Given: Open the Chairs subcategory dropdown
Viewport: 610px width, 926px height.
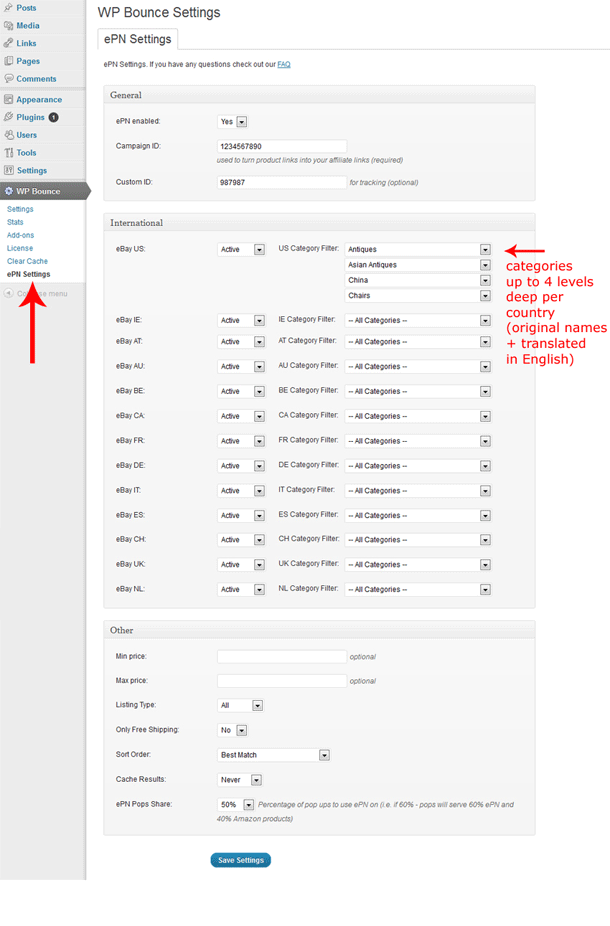Looking at the screenshot, I should tap(418, 295).
